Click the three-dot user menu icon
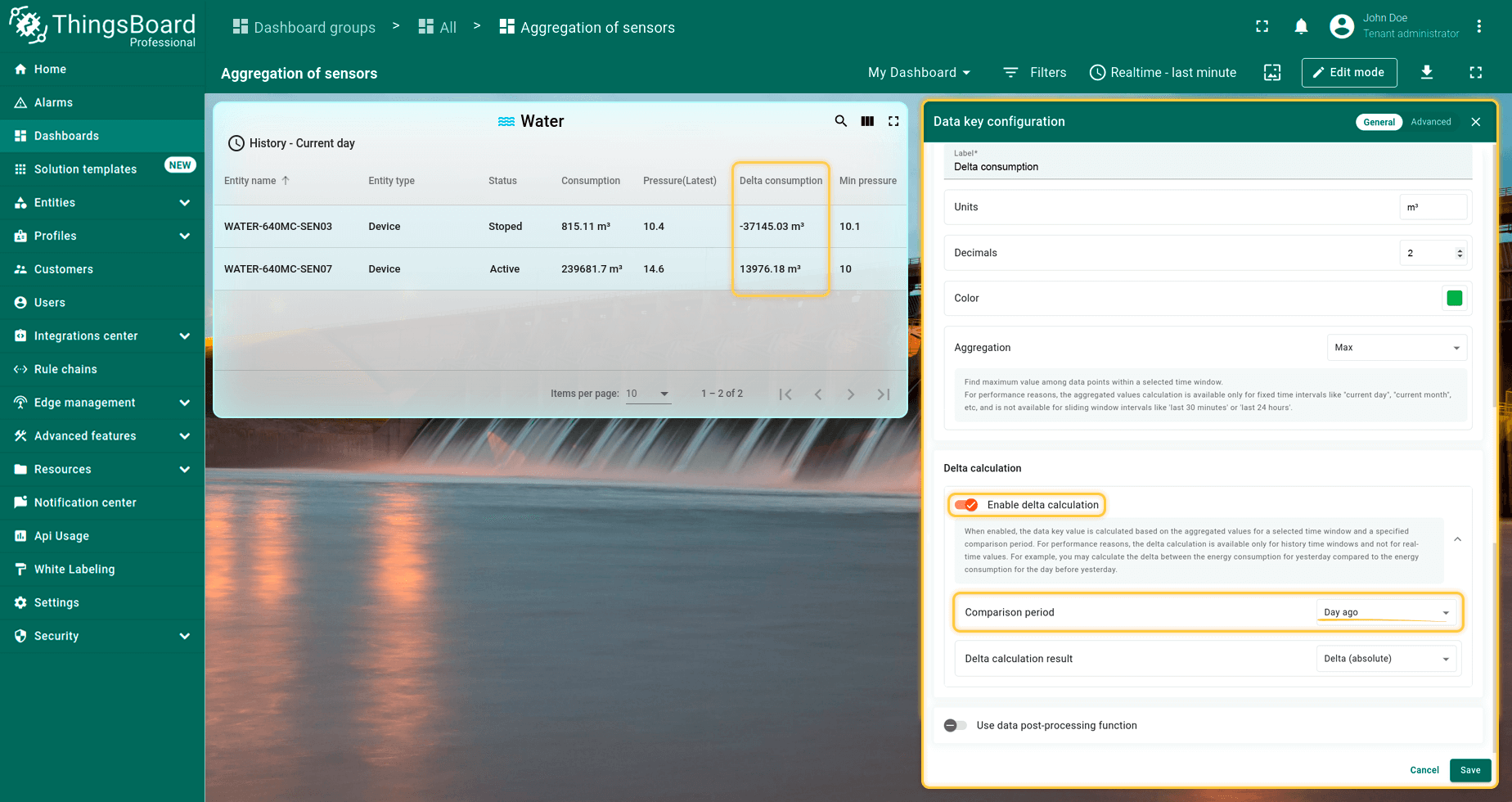Viewport: 1512px width, 802px height. click(1478, 27)
